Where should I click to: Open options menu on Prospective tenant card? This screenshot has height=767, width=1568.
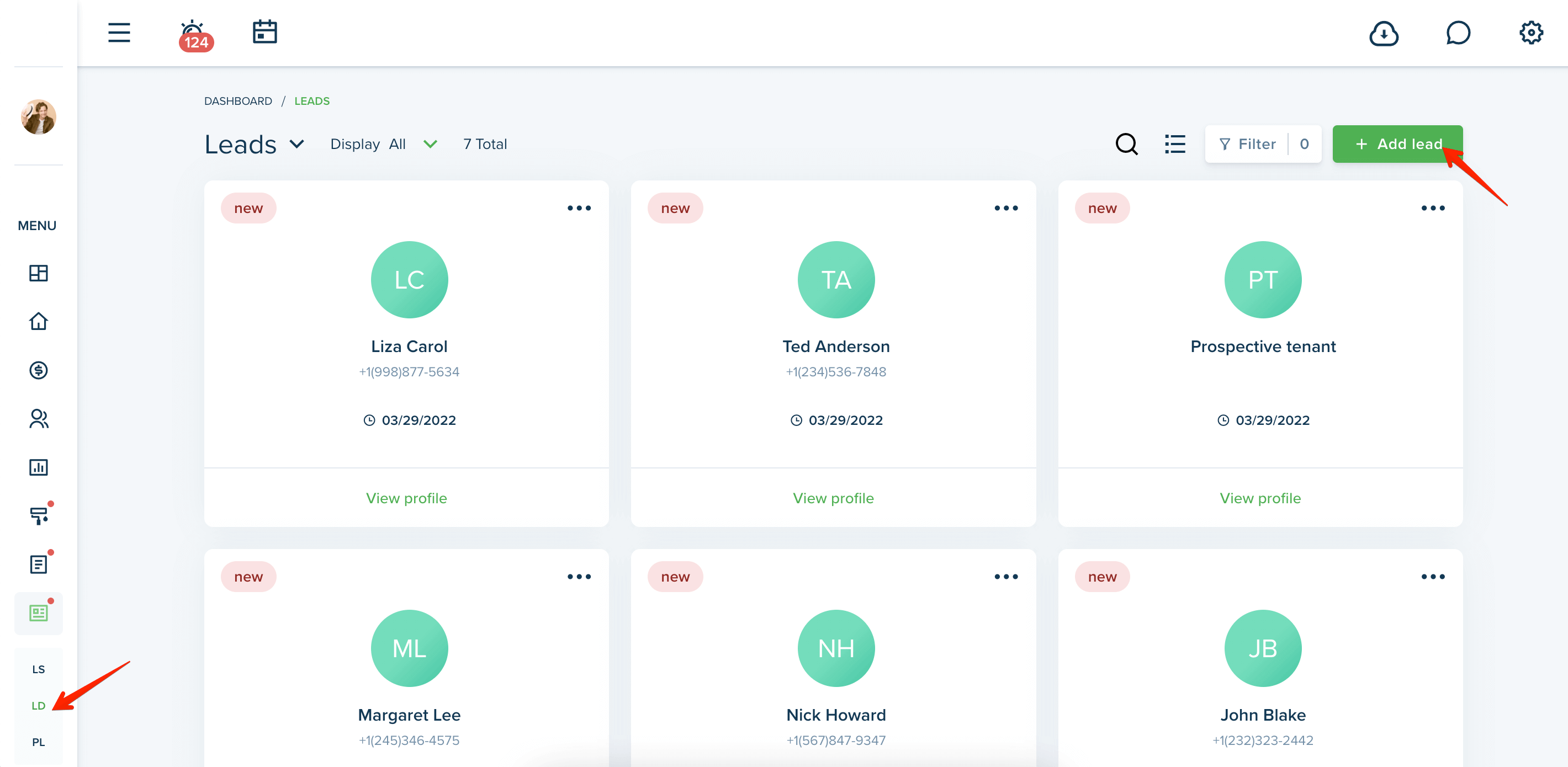click(x=1433, y=208)
